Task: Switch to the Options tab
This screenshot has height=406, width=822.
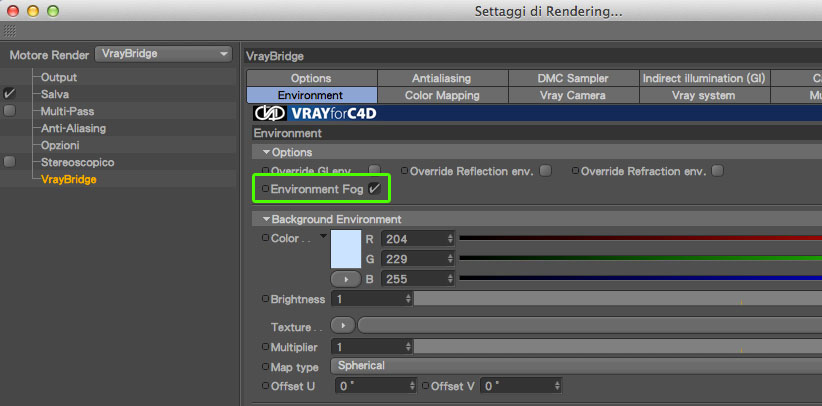Action: [311, 78]
